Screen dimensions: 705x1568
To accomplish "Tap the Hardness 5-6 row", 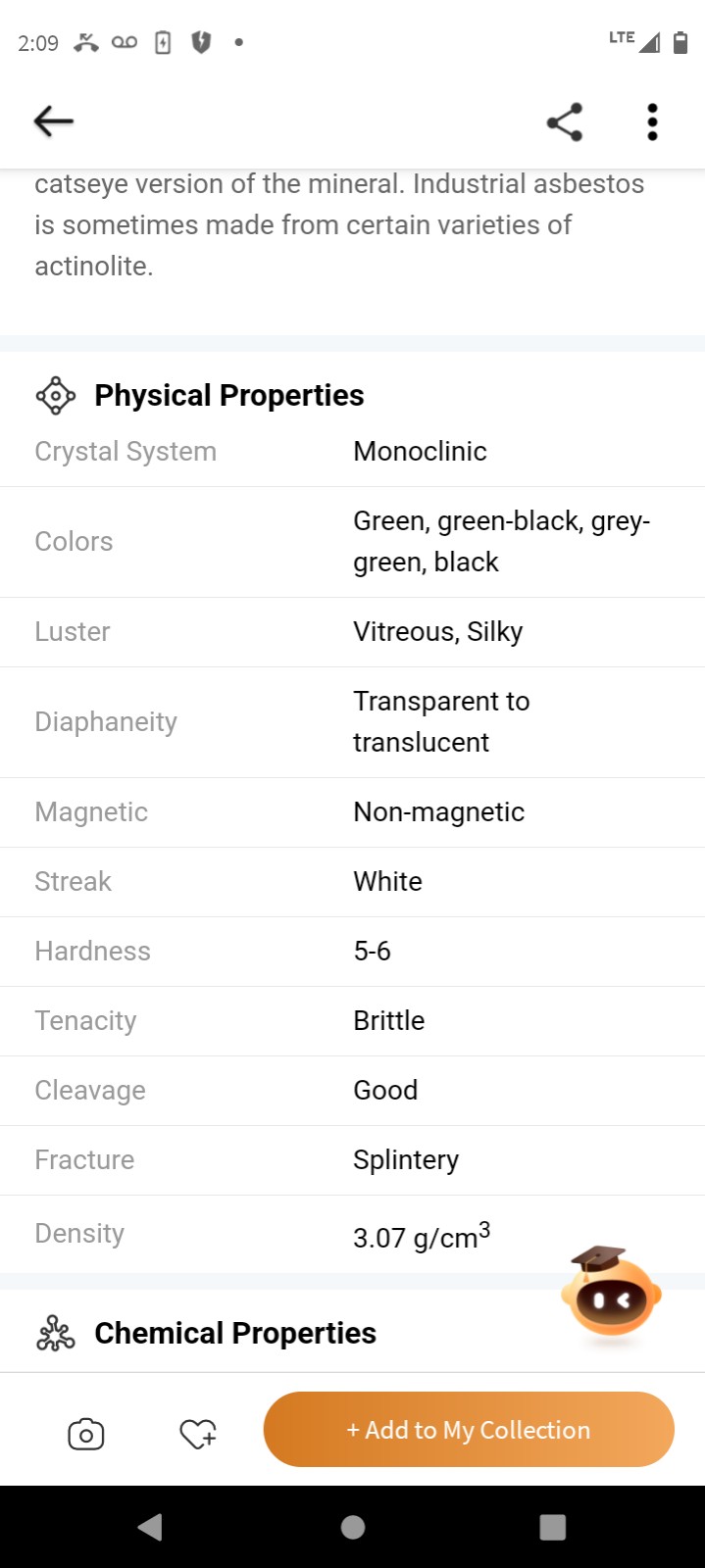I will click(x=353, y=952).
